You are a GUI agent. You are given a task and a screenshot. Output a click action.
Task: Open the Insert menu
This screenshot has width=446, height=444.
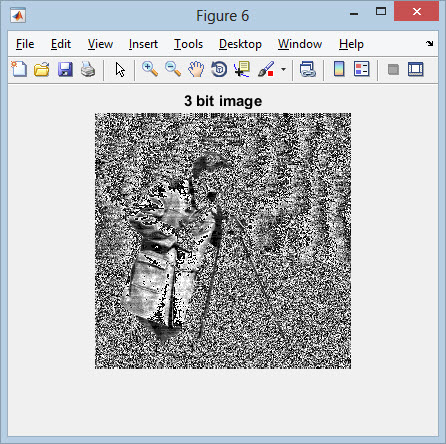point(143,44)
